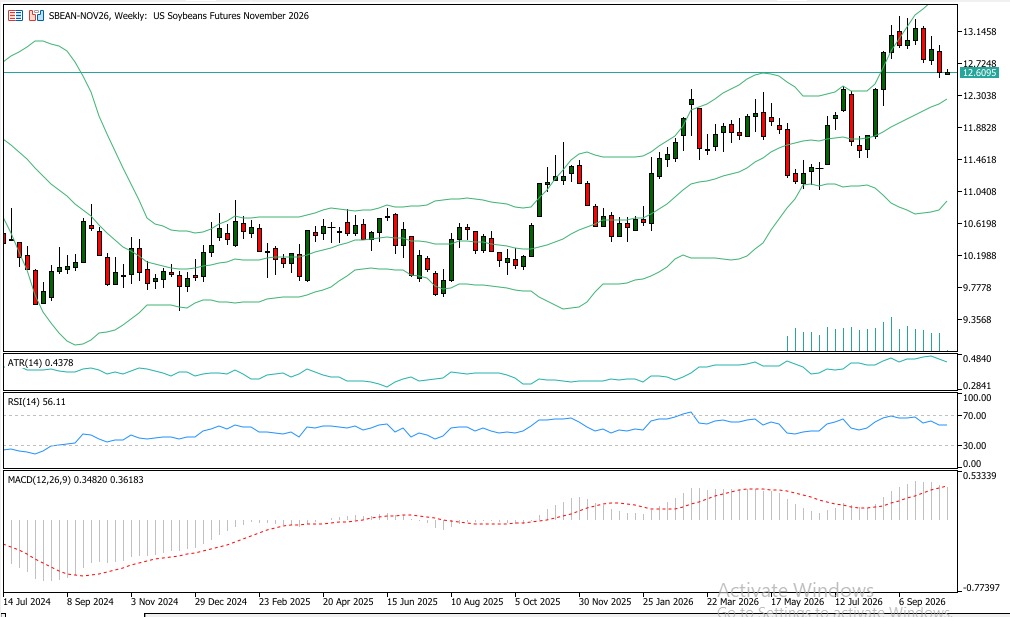Click the RSI 30.00 oversold level

(975, 445)
